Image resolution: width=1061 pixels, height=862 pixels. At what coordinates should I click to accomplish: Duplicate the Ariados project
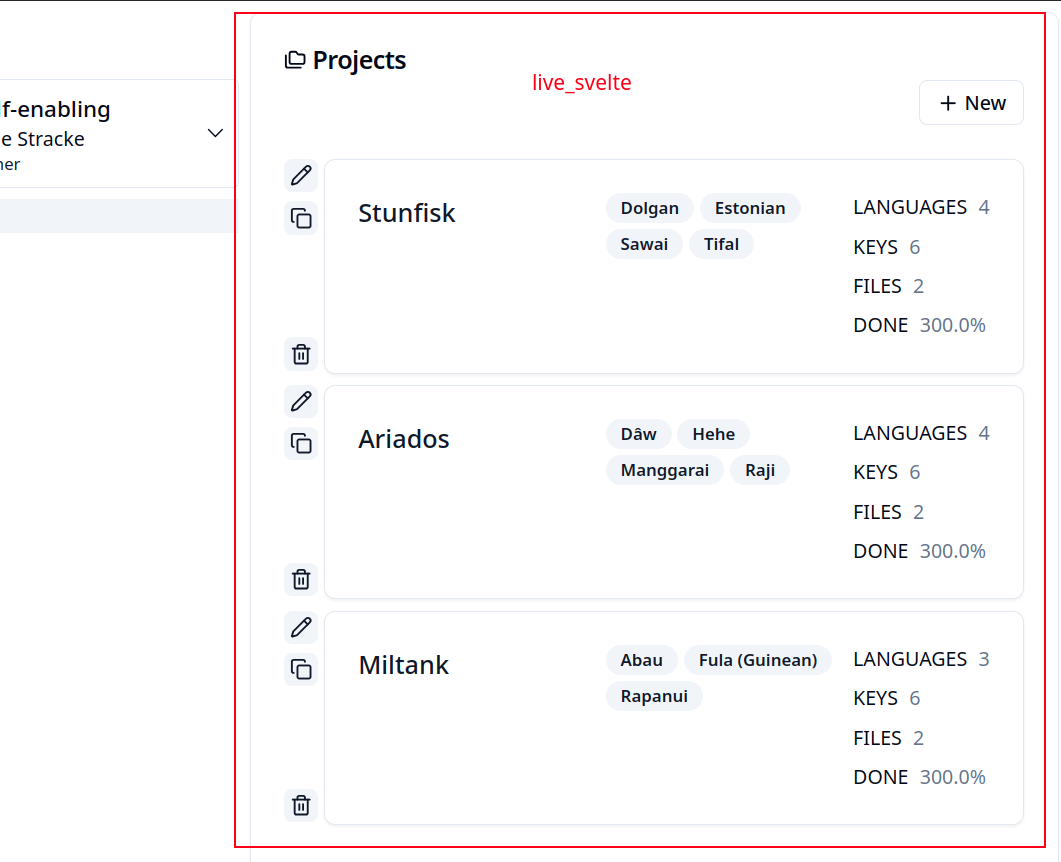pyautogui.click(x=301, y=444)
